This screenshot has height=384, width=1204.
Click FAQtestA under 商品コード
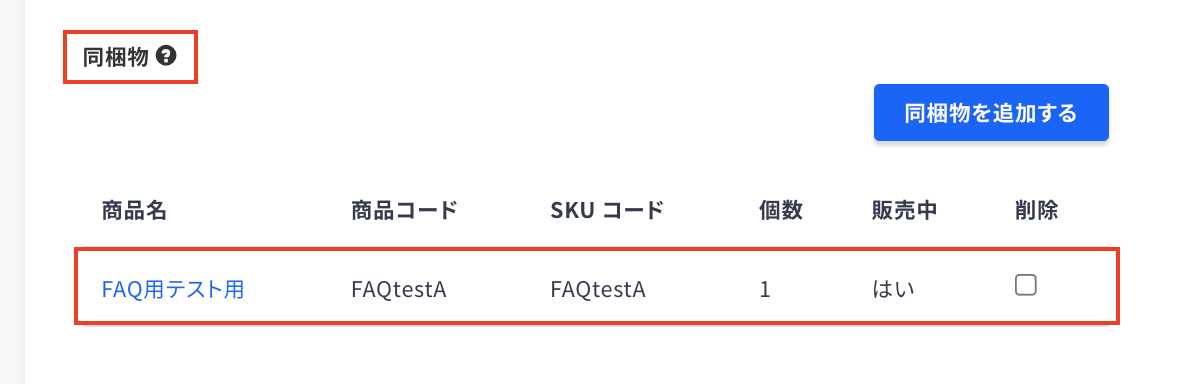tap(398, 290)
